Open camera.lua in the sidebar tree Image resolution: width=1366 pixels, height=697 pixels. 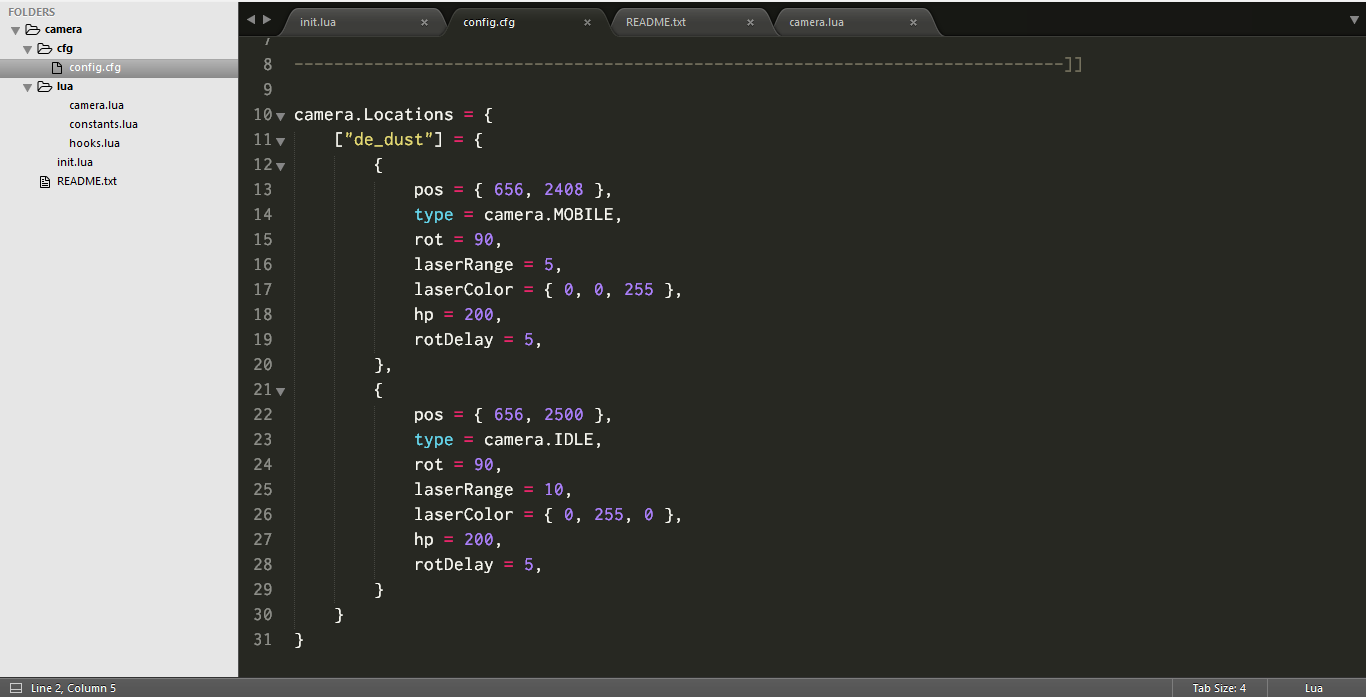(96, 105)
